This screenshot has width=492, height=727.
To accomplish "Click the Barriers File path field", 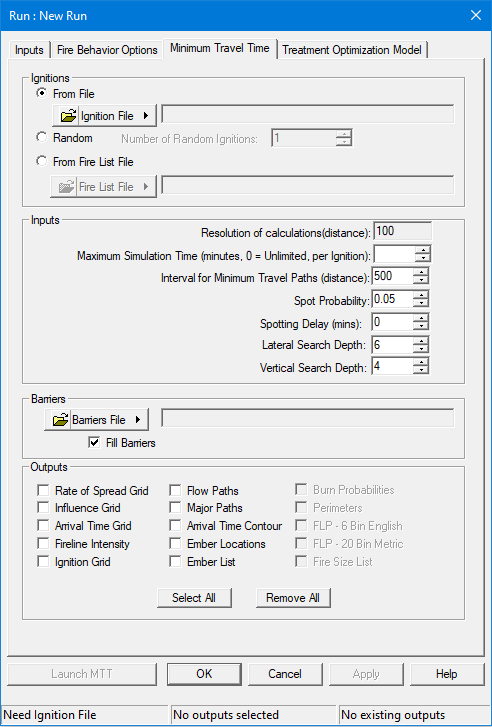I will point(307,418).
